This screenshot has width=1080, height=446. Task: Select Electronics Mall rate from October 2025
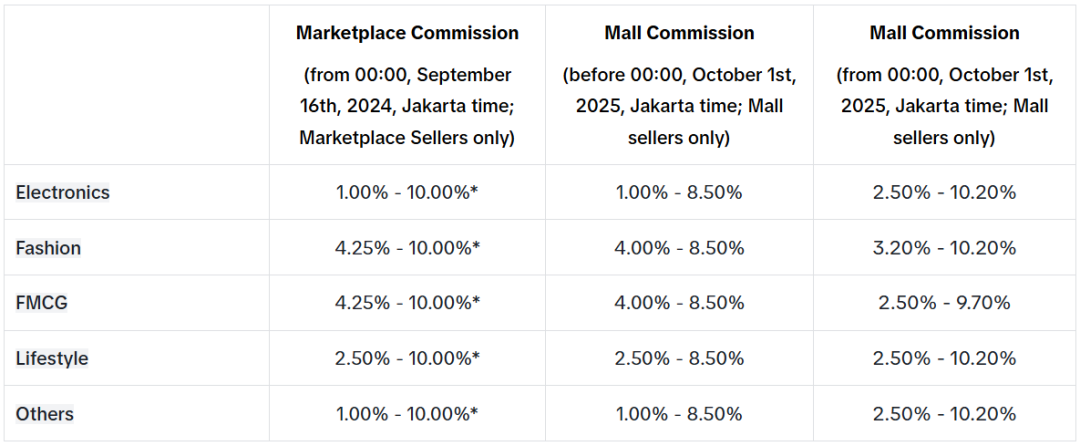pyautogui.click(x=943, y=192)
